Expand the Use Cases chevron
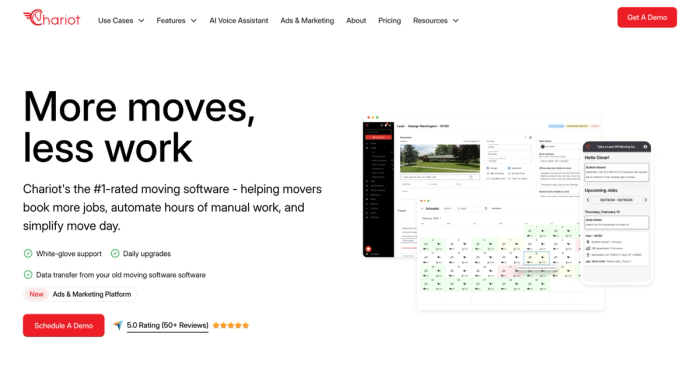The width and height of the screenshot is (700, 368). [141, 21]
